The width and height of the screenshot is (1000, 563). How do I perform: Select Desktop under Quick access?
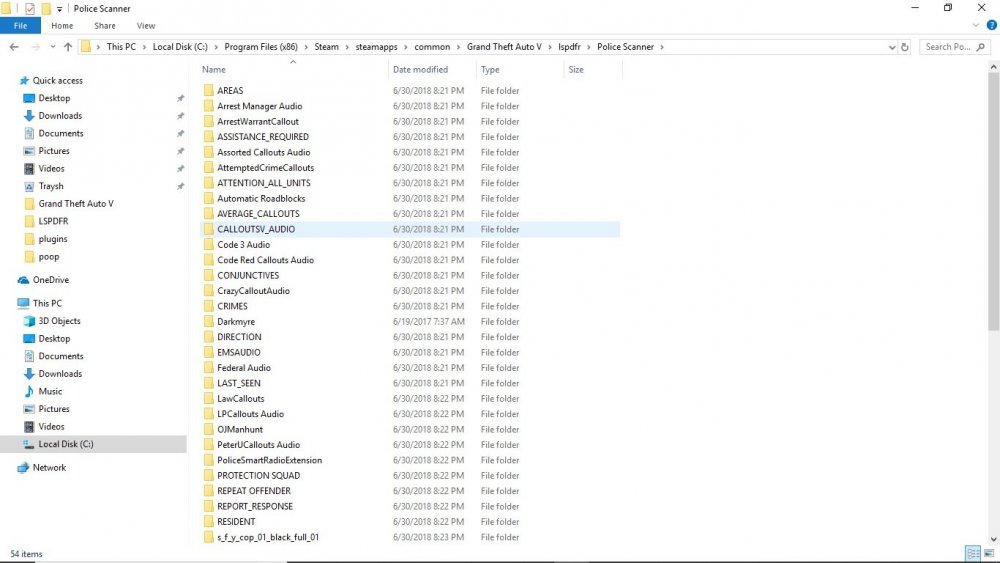(54, 98)
